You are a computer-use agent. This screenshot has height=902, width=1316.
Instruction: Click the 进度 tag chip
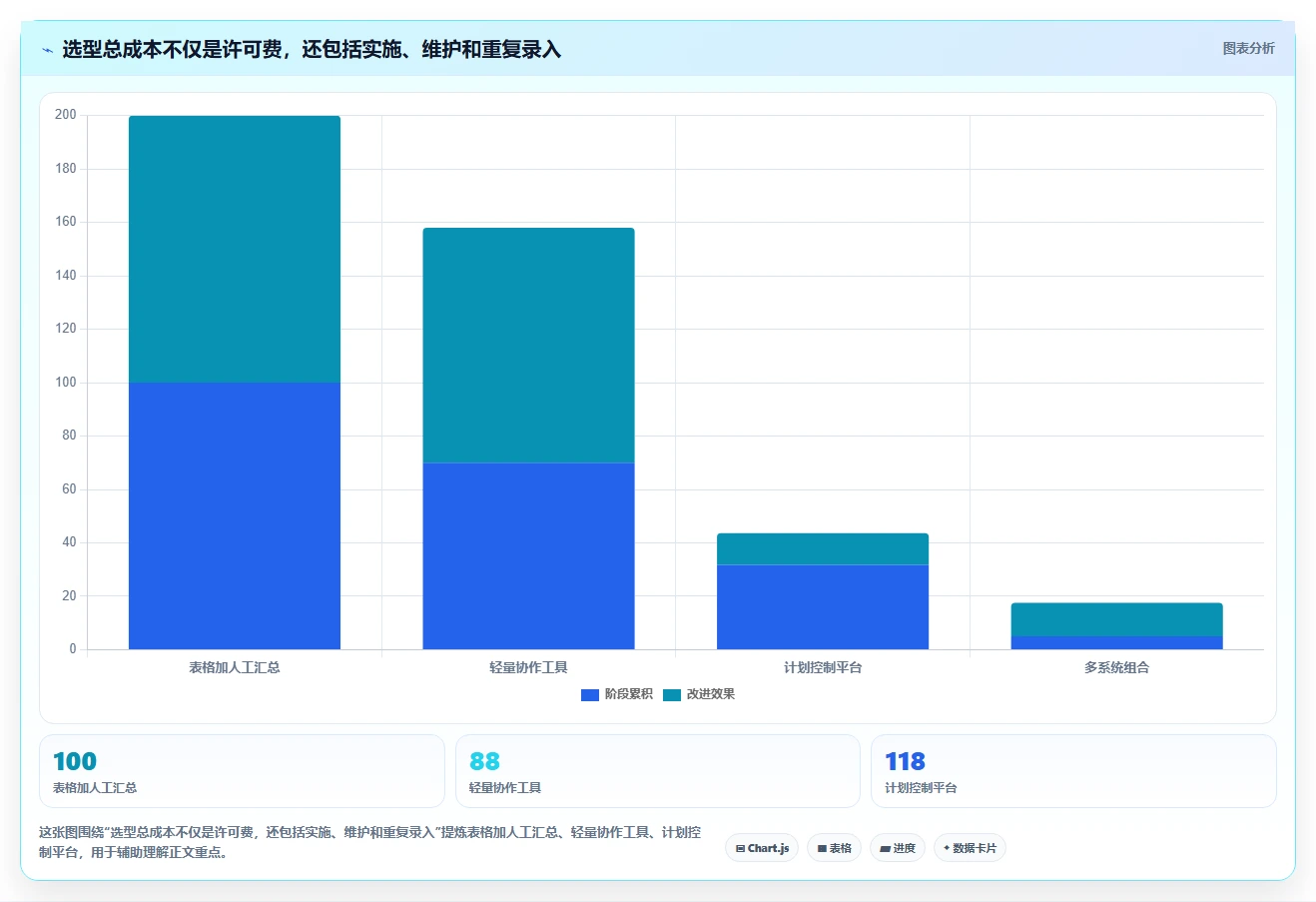[x=898, y=848]
